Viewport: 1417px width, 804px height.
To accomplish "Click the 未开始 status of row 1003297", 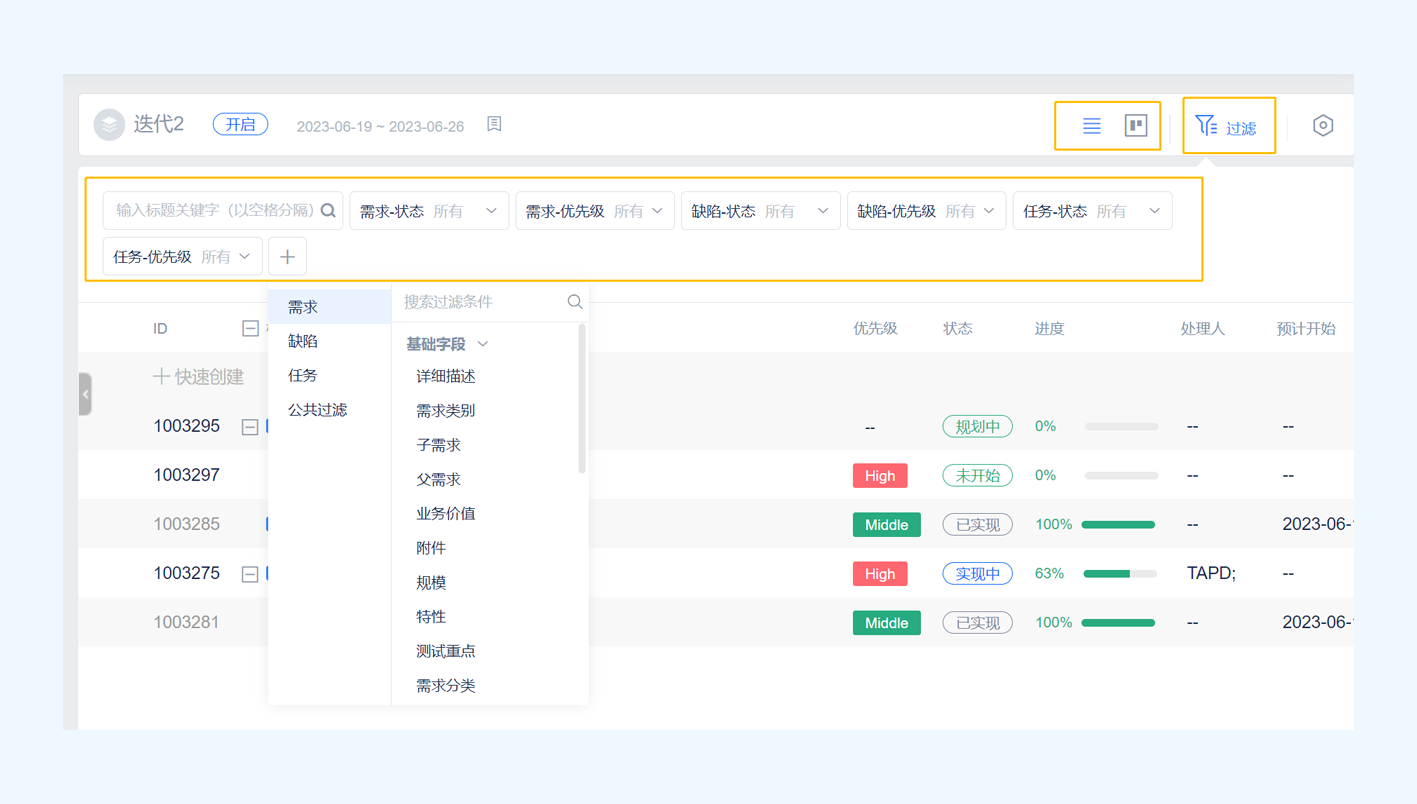I will tap(977, 476).
